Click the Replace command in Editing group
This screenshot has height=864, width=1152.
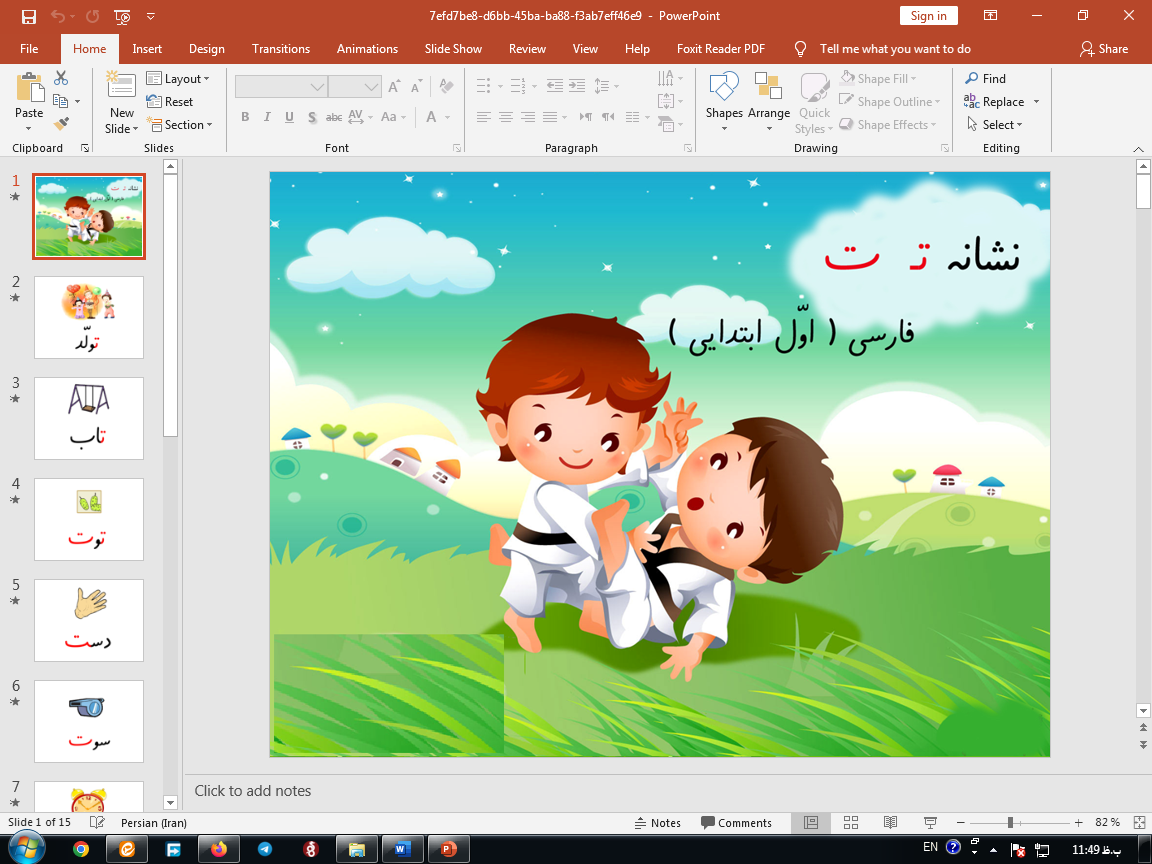pyautogui.click(x=1003, y=101)
